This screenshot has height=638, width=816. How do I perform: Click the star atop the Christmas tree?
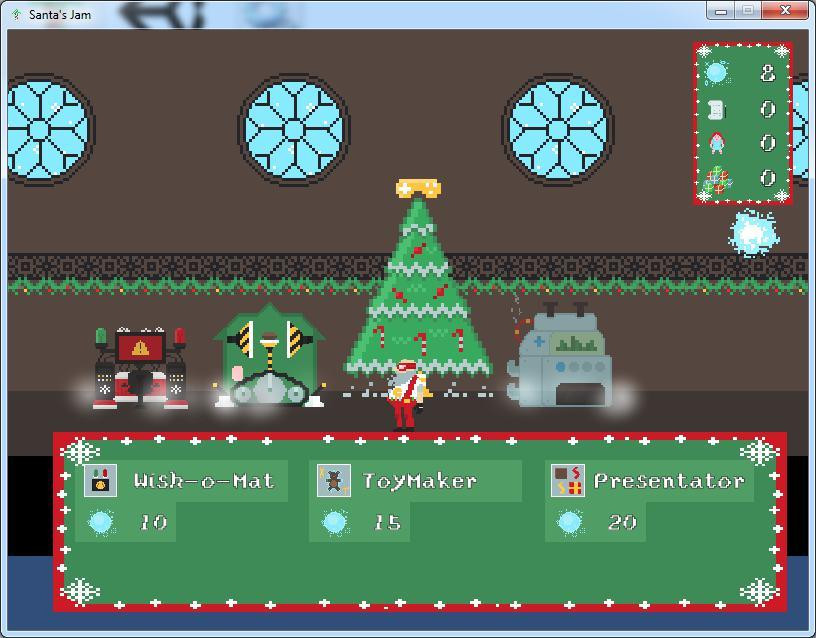click(420, 187)
